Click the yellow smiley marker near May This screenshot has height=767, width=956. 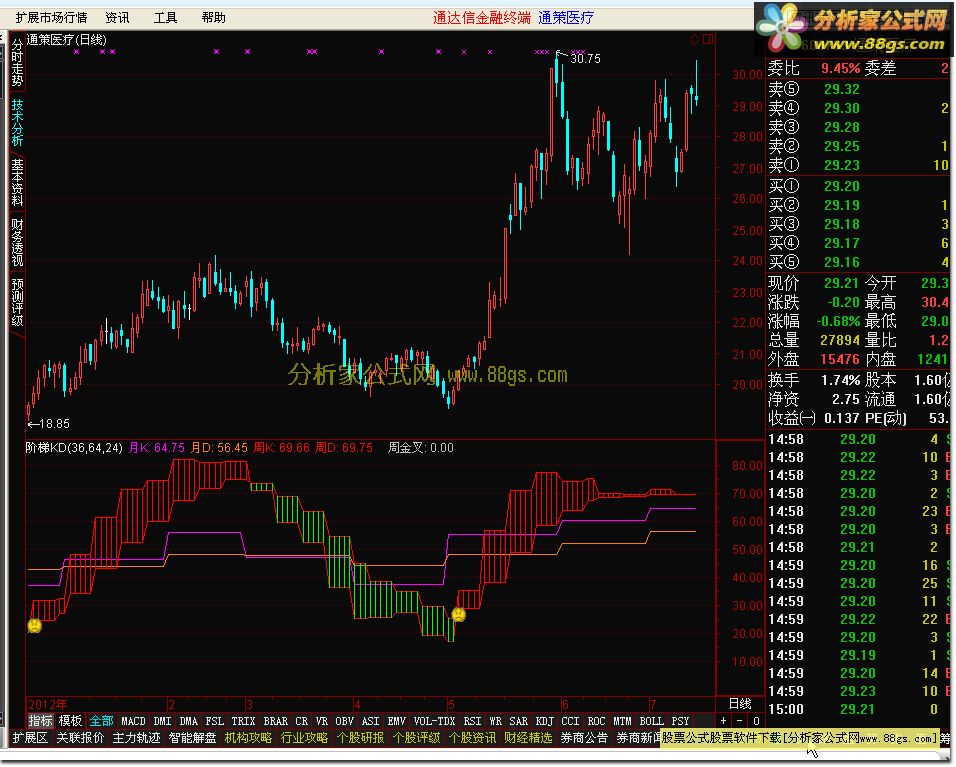458,614
